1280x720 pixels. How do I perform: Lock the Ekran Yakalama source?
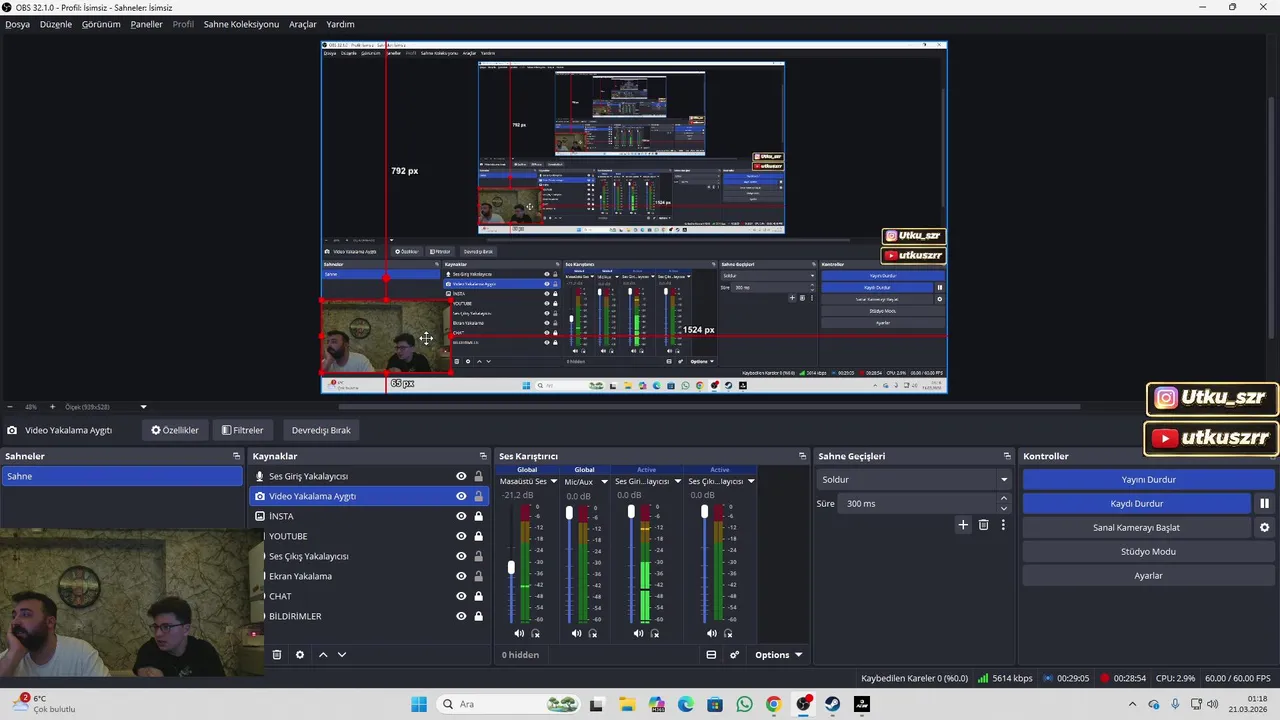tap(478, 576)
